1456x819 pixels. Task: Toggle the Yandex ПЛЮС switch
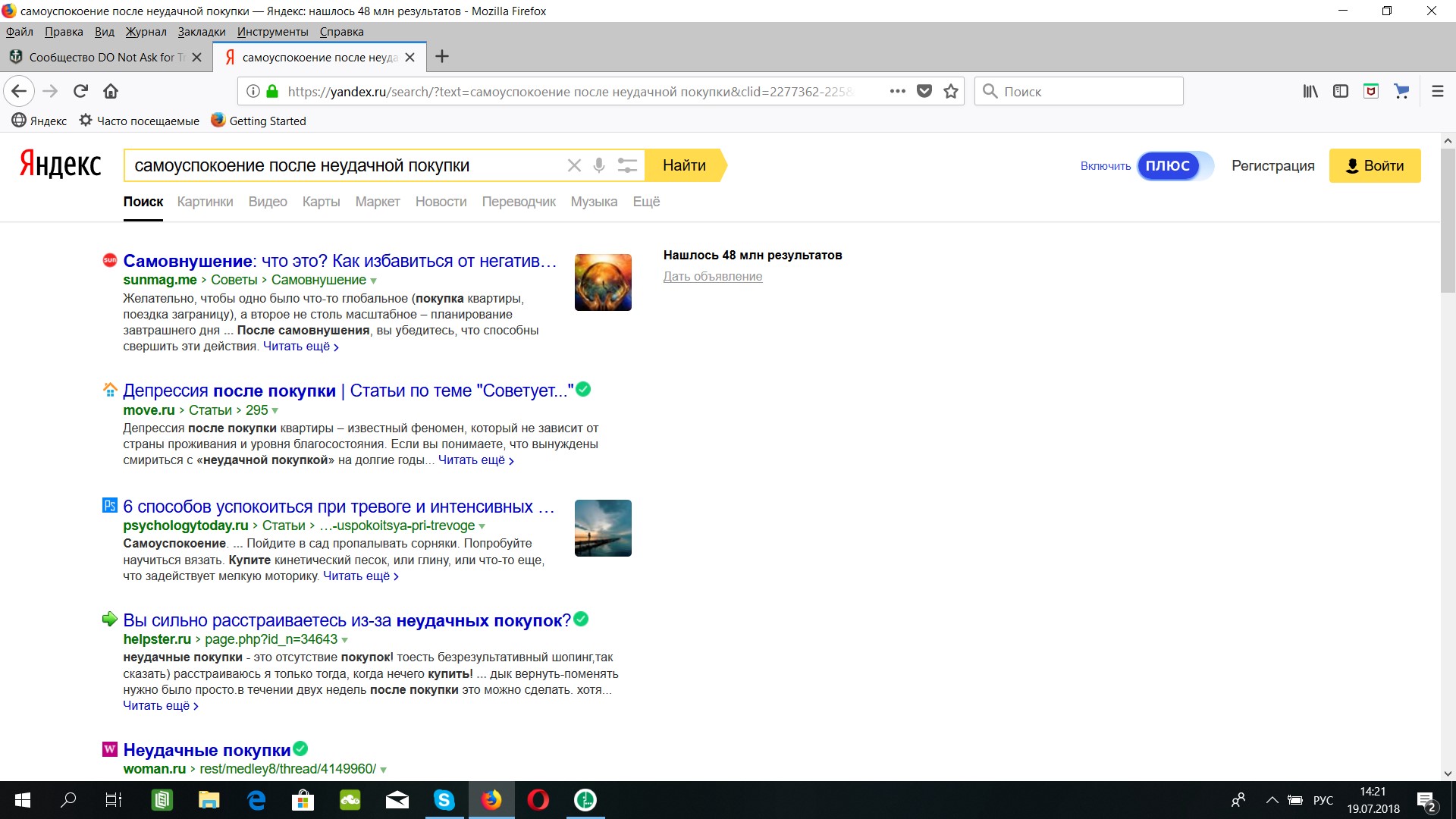click(x=1174, y=166)
